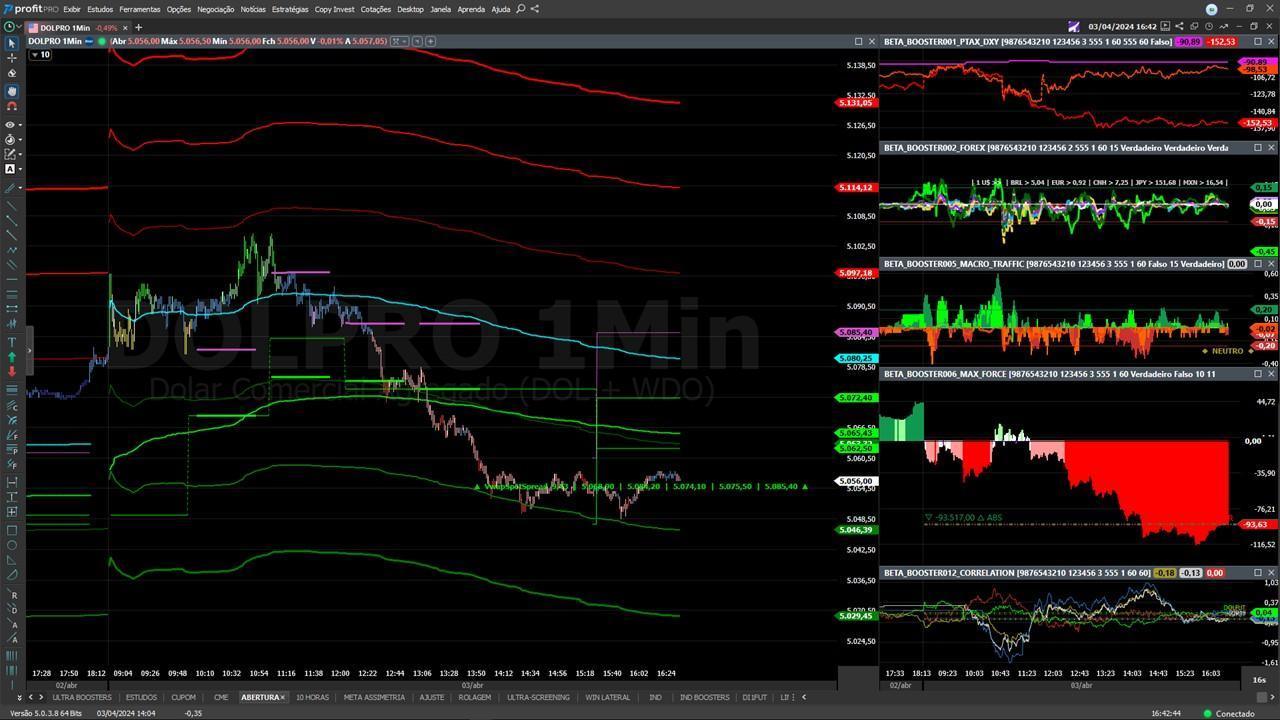Add a new chart tab with plus
1280x720 pixels.
click(138, 27)
